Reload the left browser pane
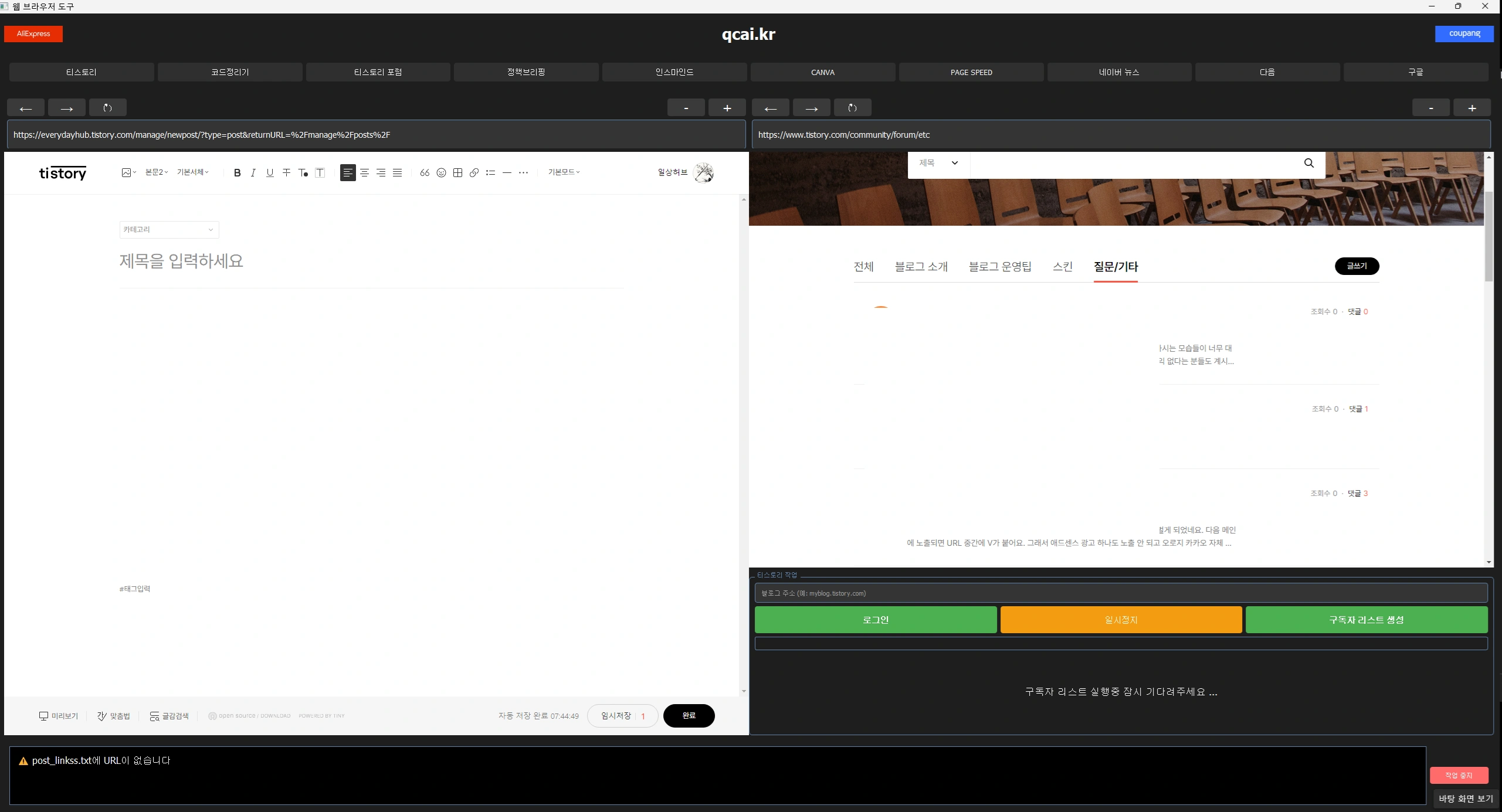 tap(107, 108)
